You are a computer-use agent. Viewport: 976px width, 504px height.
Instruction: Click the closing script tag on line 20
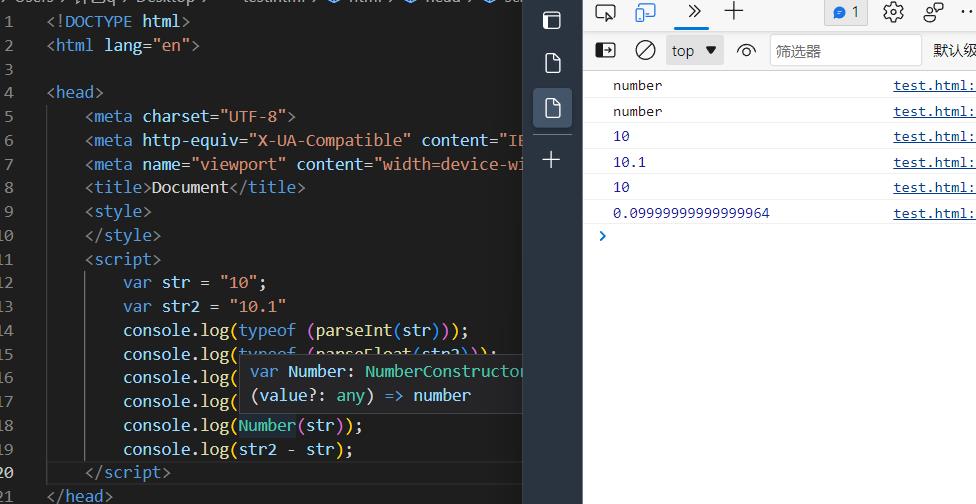128,473
